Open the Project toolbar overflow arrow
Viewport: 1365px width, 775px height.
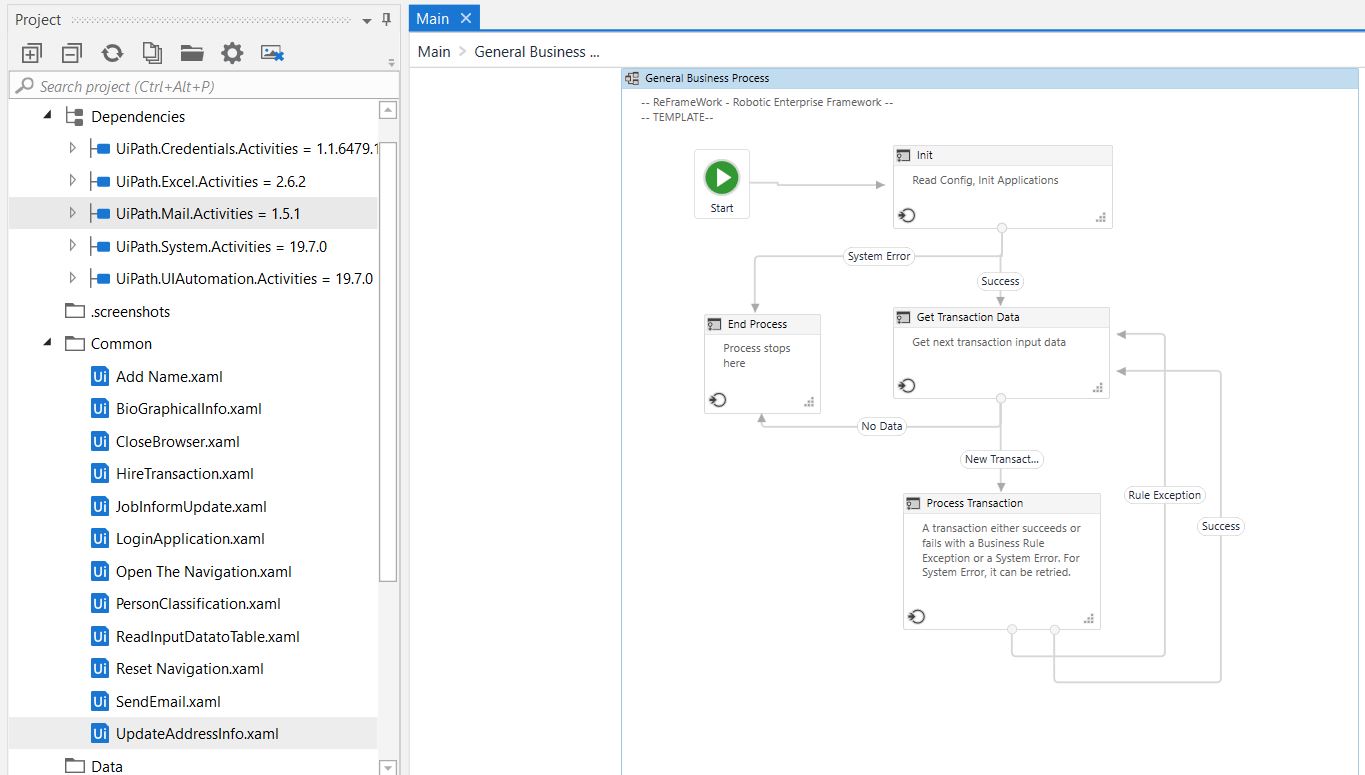point(392,63)
